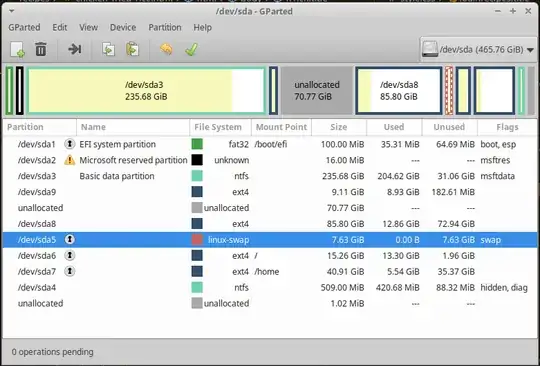Click the '0 operations pending' status text

pos(52,352)
